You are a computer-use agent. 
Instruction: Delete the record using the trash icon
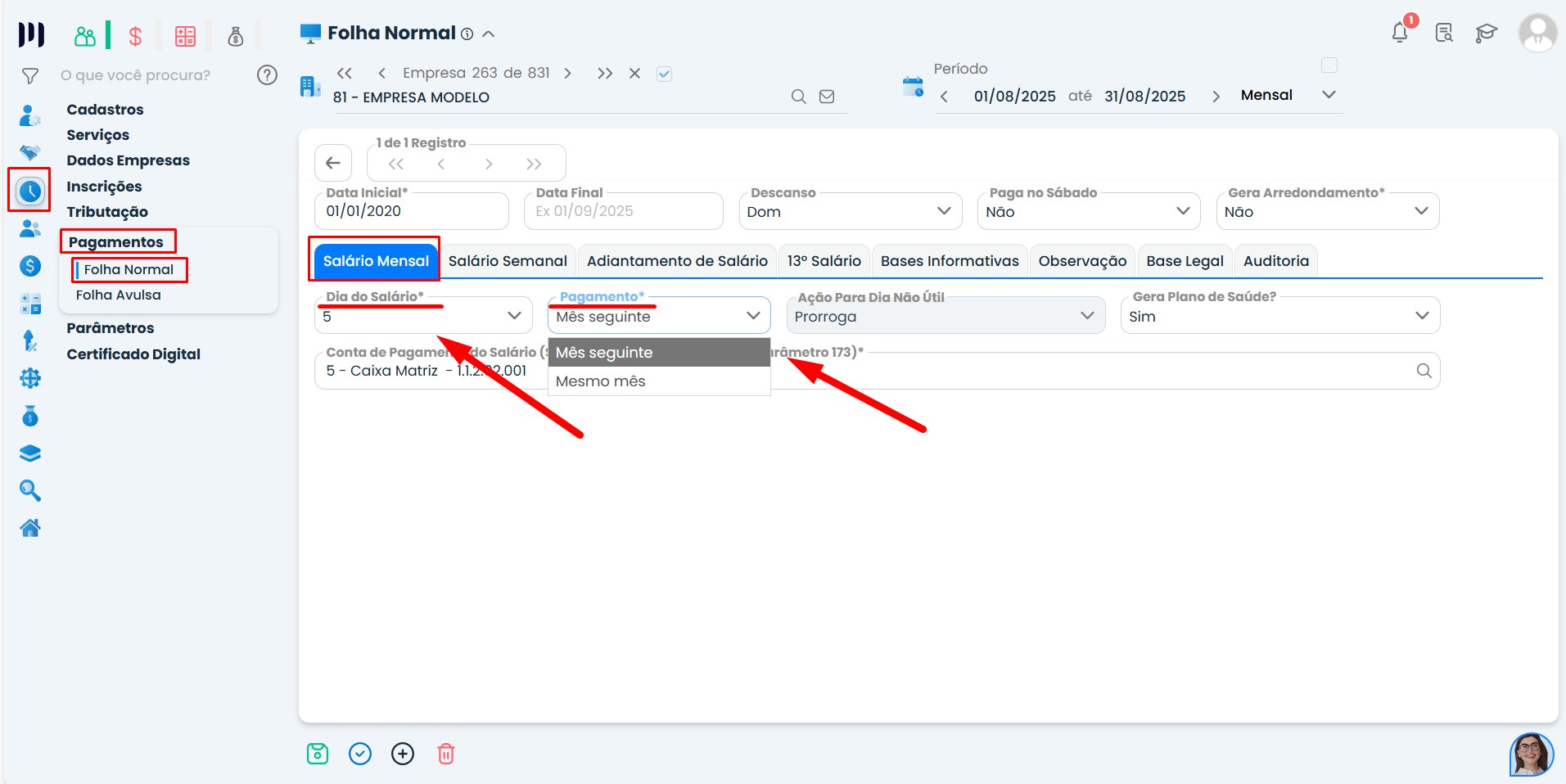(445, 753)
